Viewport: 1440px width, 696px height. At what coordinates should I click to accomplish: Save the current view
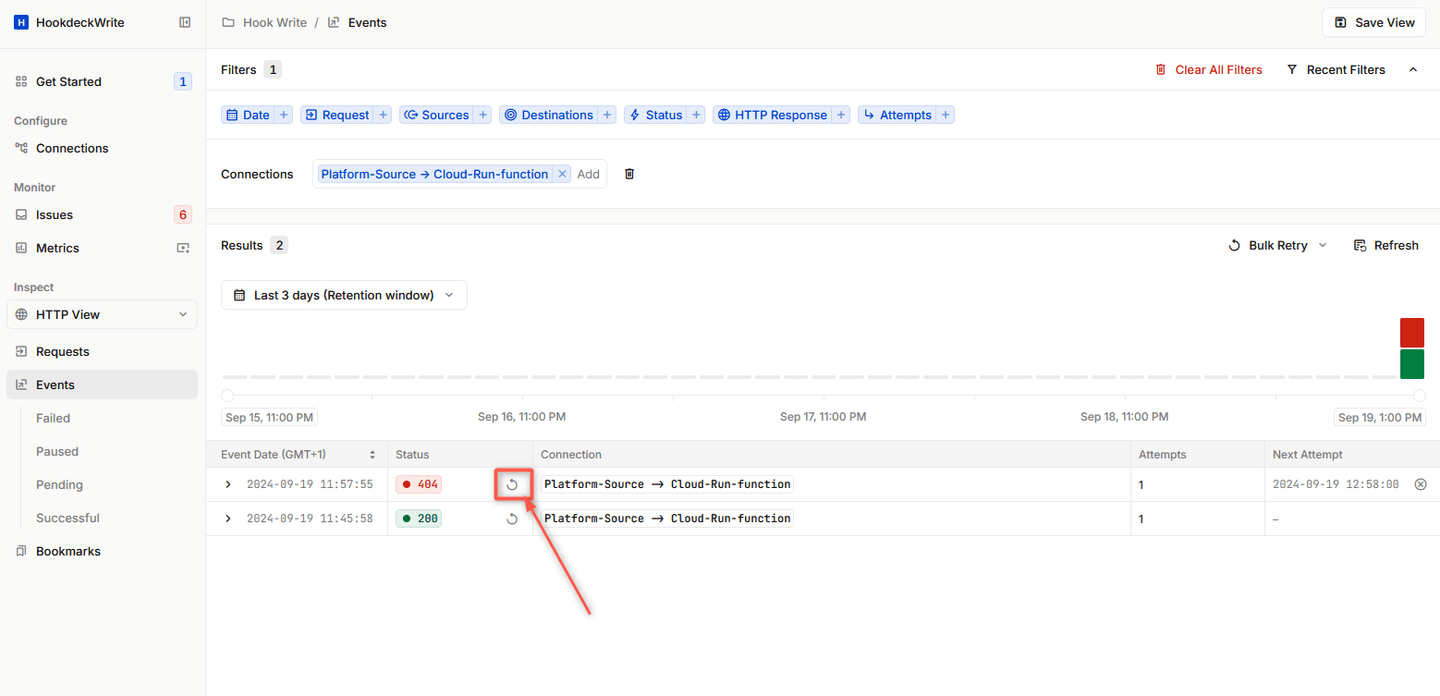(x=1373, y=21)
